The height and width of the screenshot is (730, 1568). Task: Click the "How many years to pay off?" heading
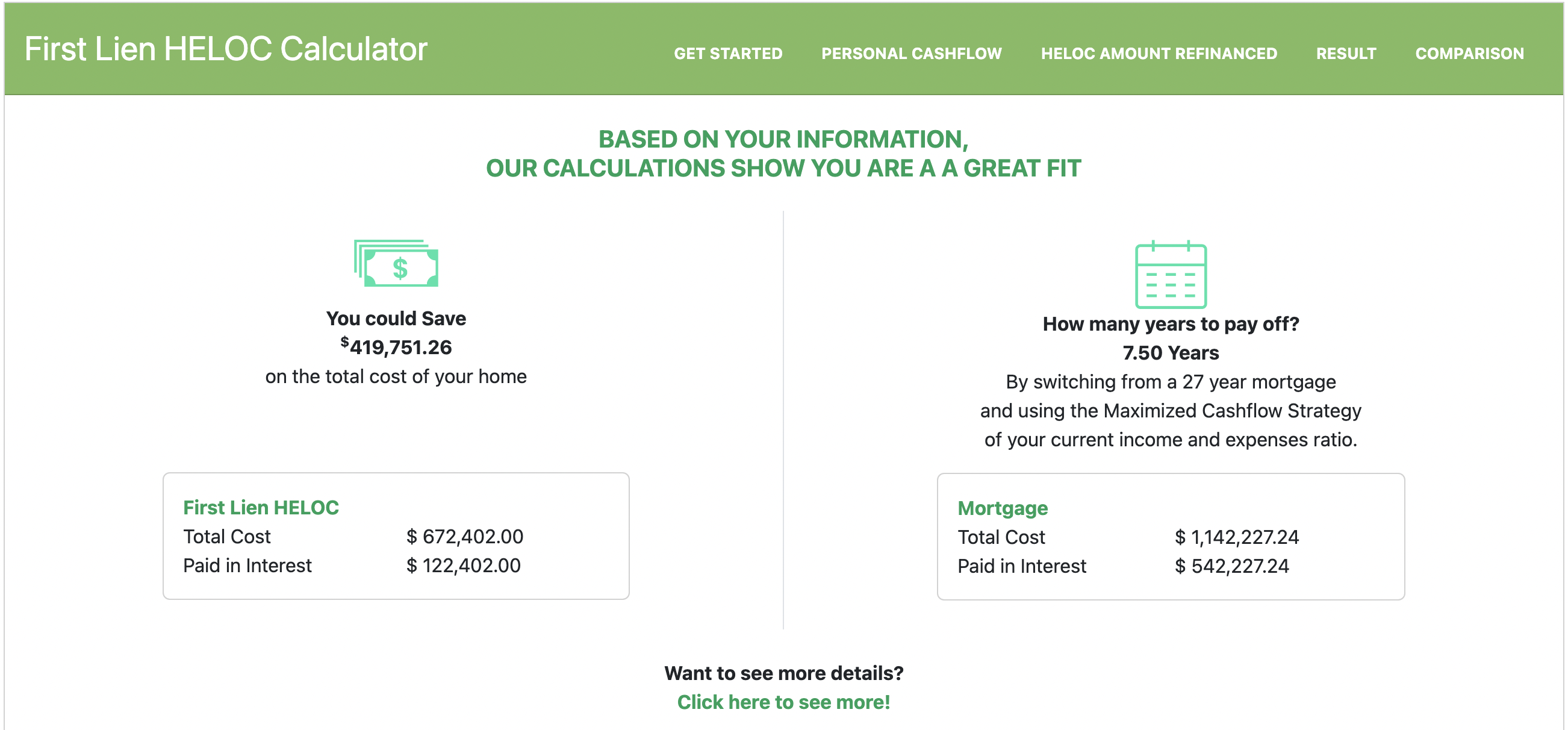pos(1171,324)
